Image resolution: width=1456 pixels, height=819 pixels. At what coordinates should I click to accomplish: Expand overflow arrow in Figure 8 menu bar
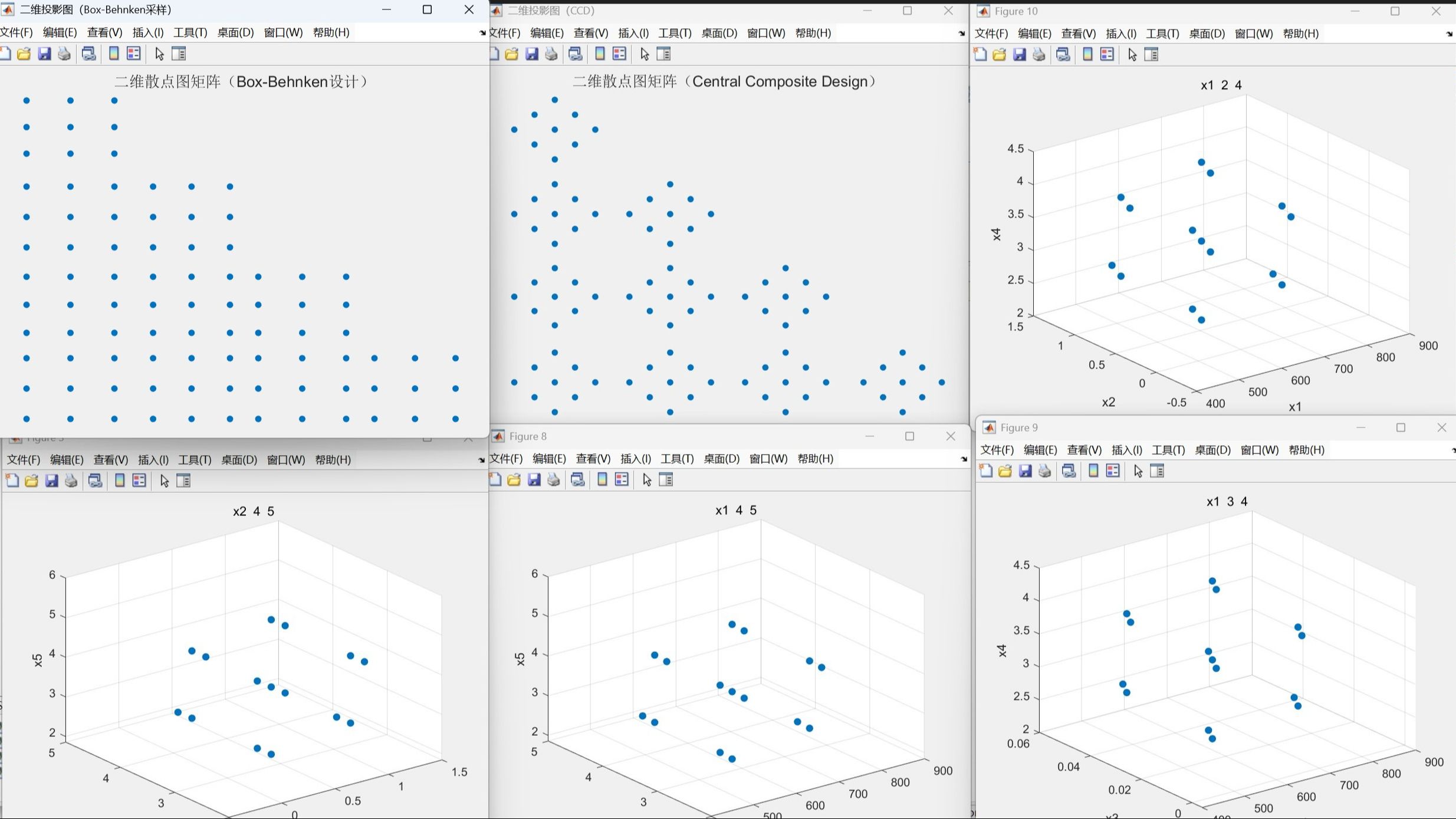pyautogui.click(x=964, y=459)
